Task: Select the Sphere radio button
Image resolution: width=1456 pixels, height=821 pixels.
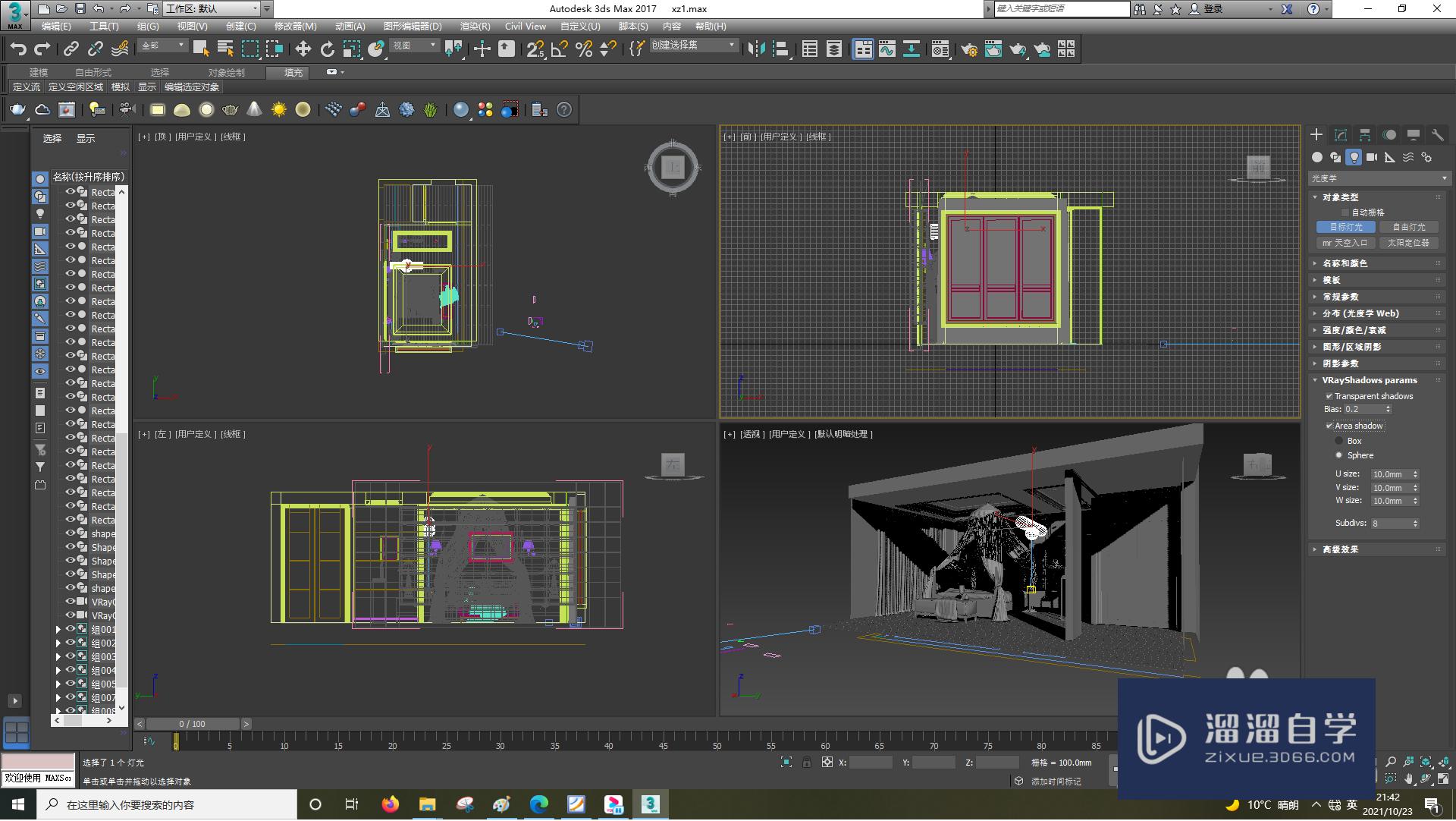Action: pos(1339,455)
